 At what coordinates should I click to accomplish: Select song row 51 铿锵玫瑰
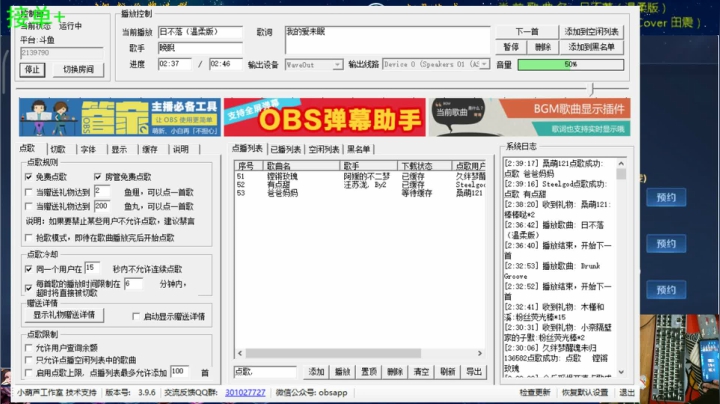tap(360, 176)
